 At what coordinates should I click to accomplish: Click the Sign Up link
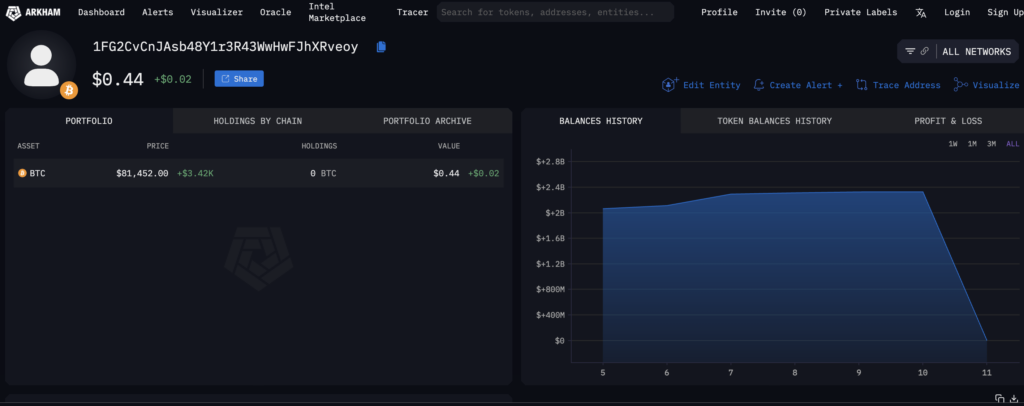(1005, 12)
